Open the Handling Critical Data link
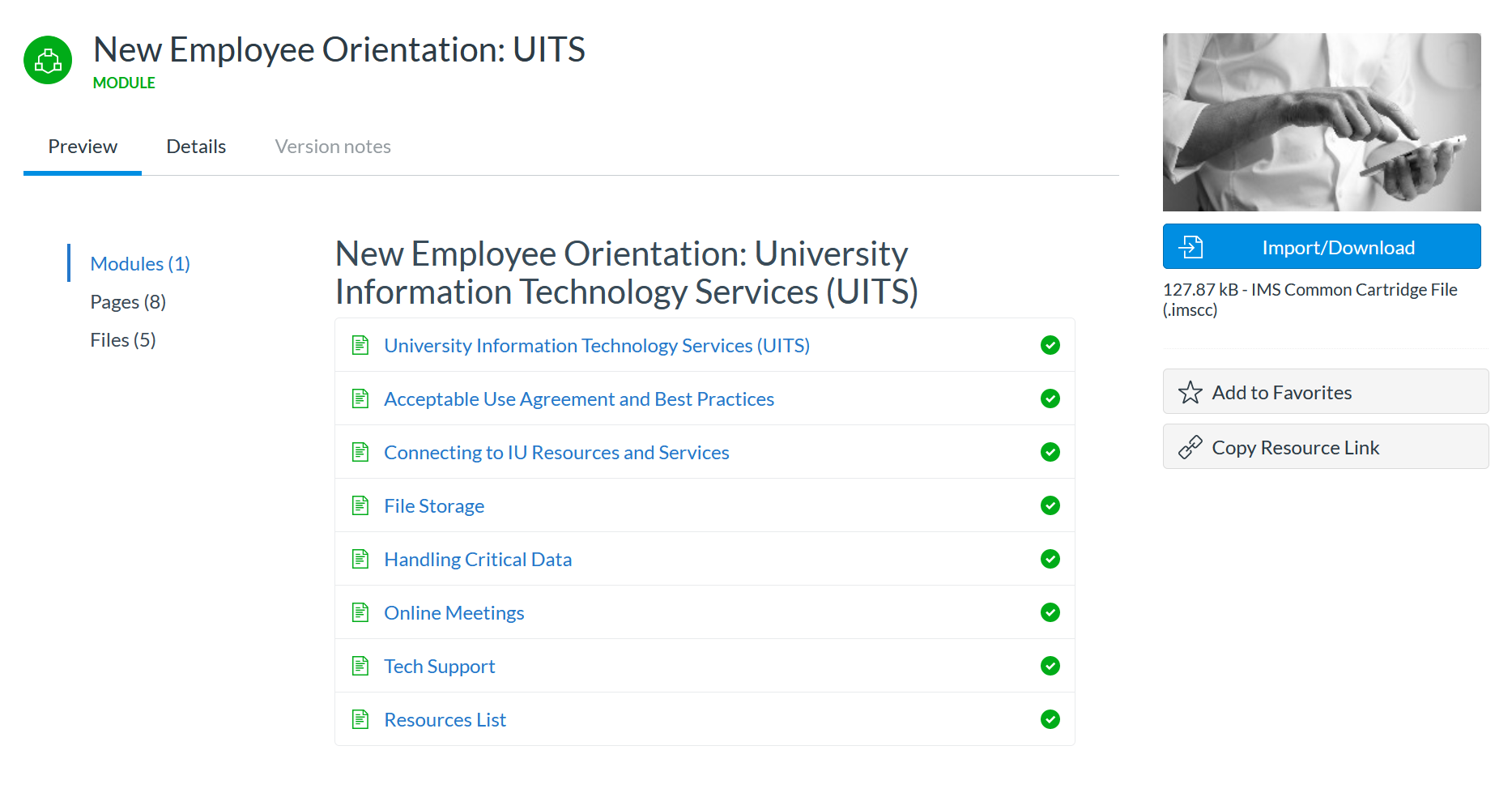The image size is (1512, 797). 478,559
